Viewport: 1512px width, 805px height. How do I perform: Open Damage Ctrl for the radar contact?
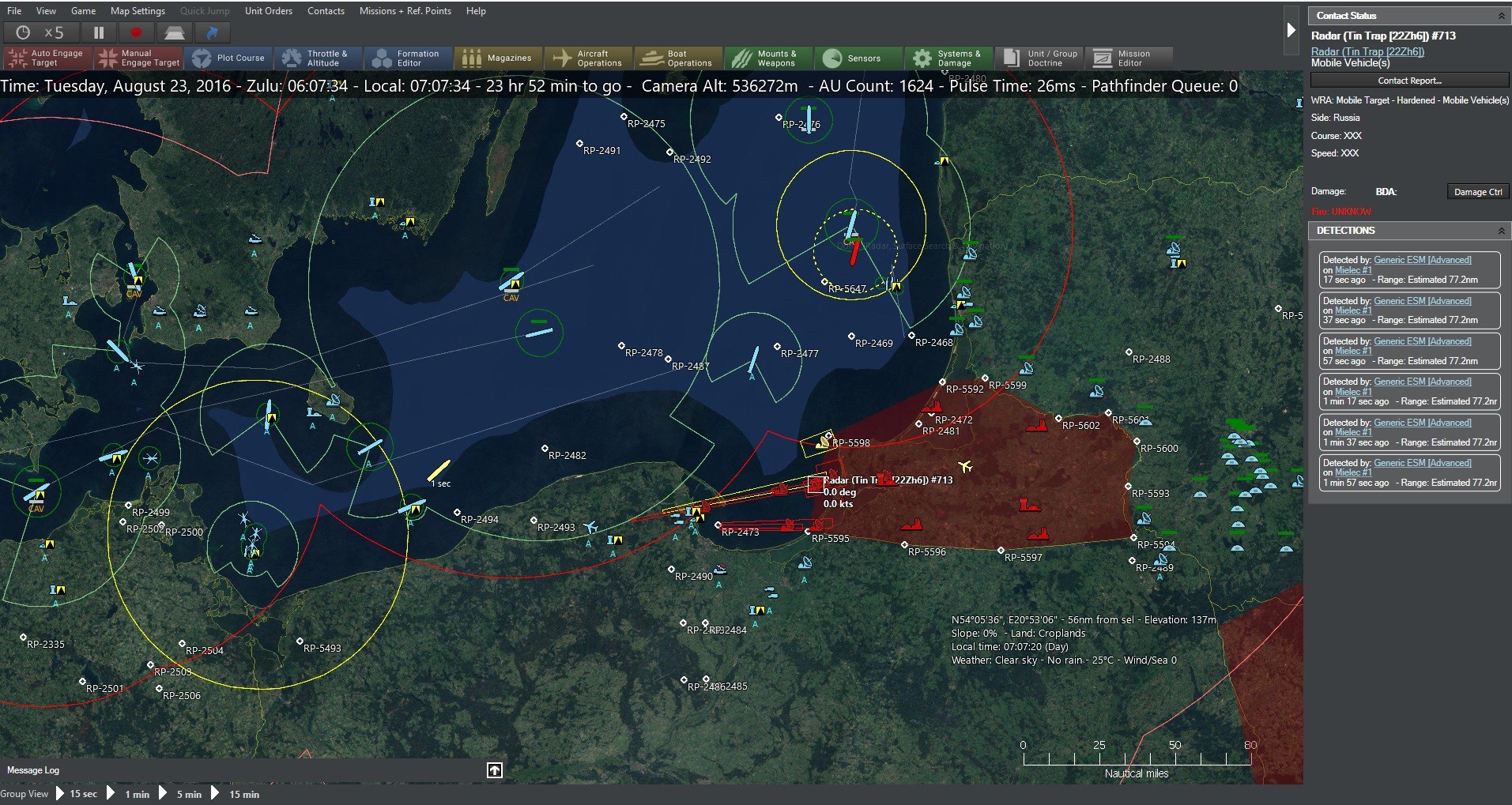(1476, 190)
